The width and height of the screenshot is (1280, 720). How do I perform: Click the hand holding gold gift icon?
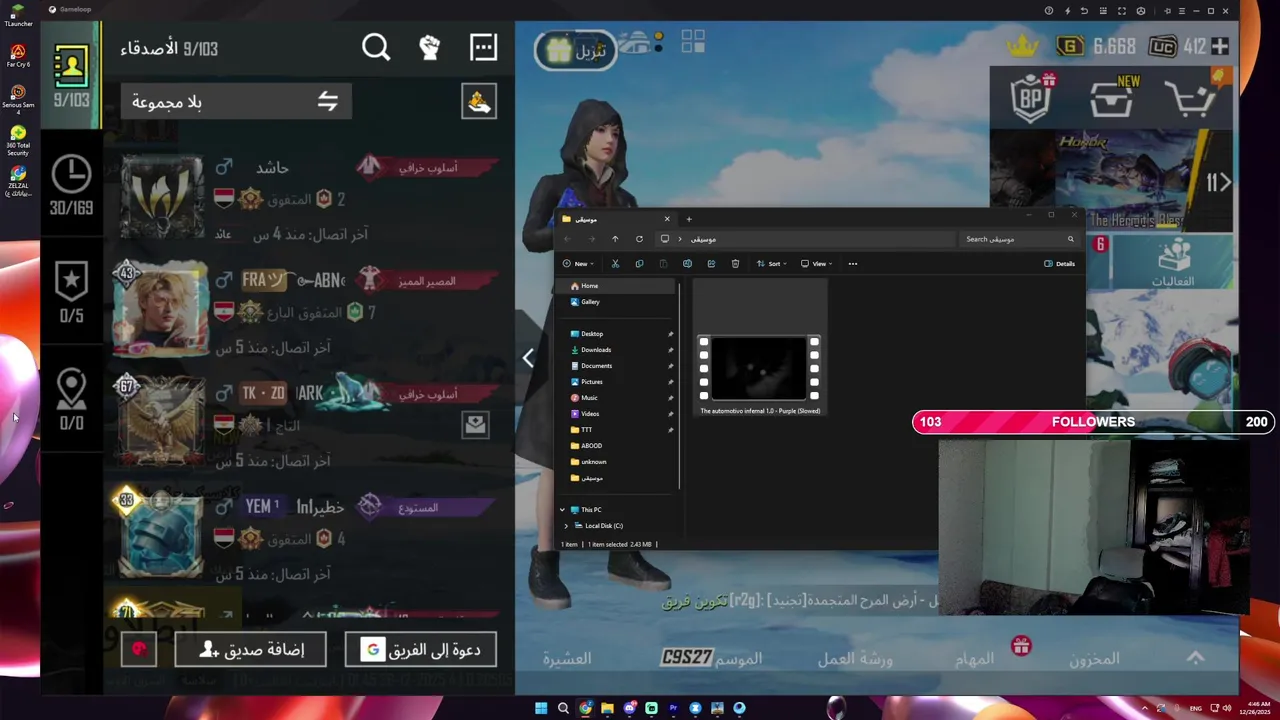(479, 101)
